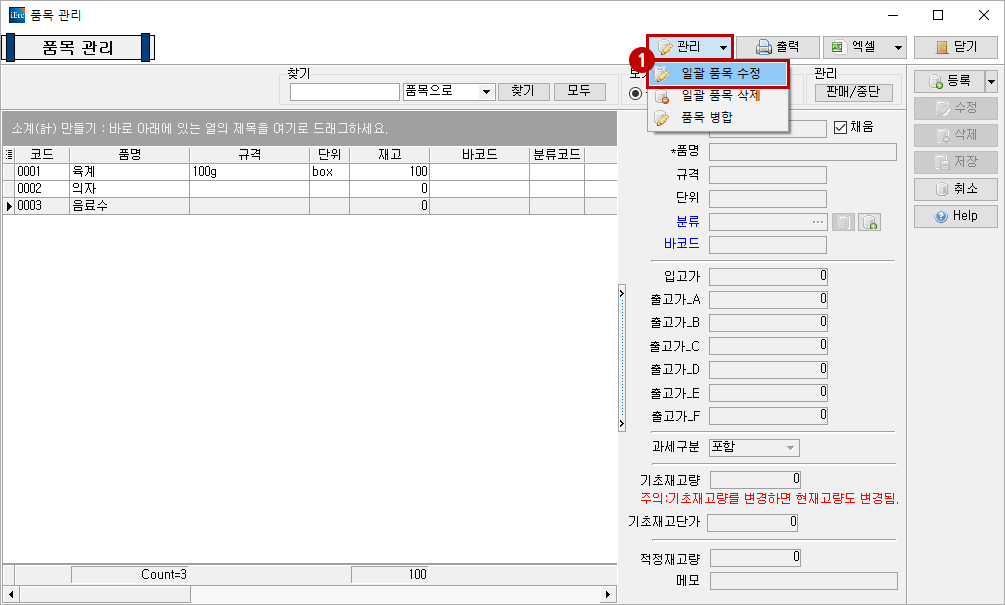
Task: Open the 엑셀 dropdown arrow
Action: click(898, 47)
